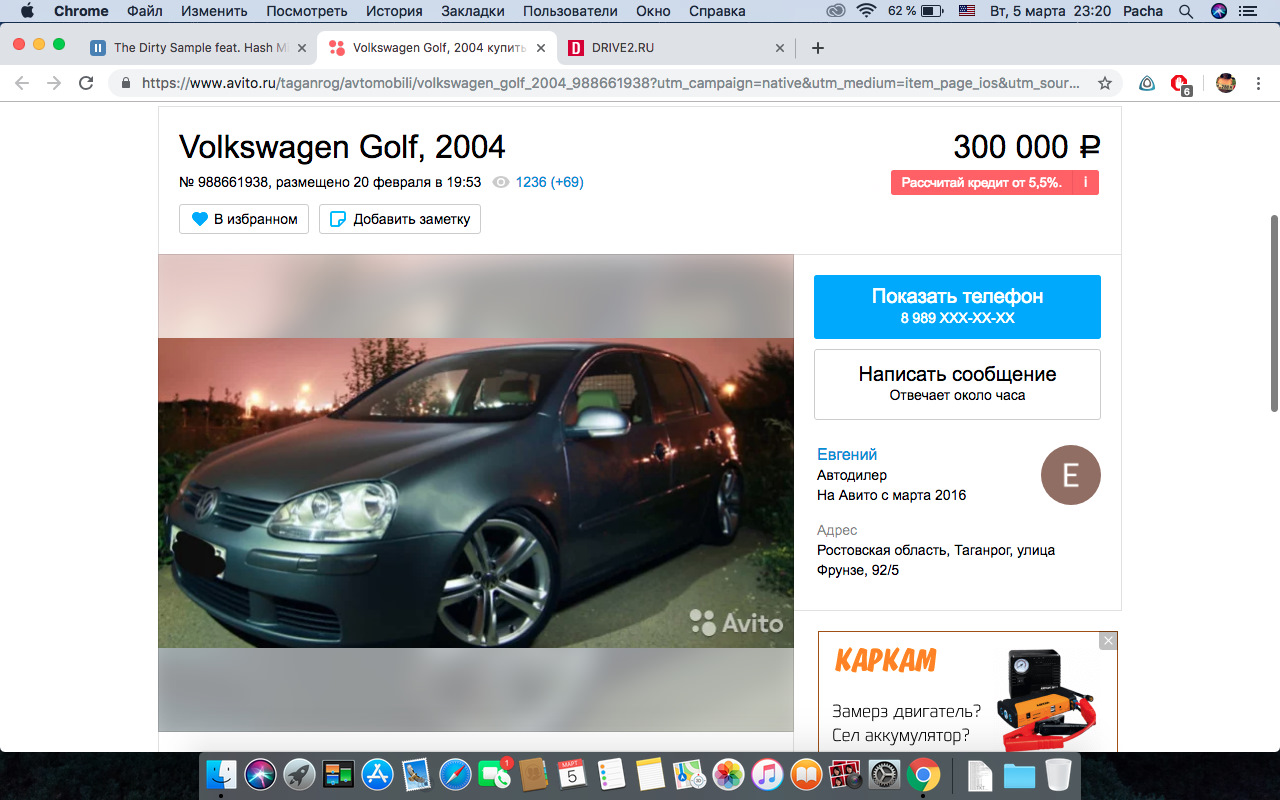This screenshot has height=800, width=1280.
Task: Click the view count 1236 (+69)
Action: pyautogui.click(x=549, y=182)
